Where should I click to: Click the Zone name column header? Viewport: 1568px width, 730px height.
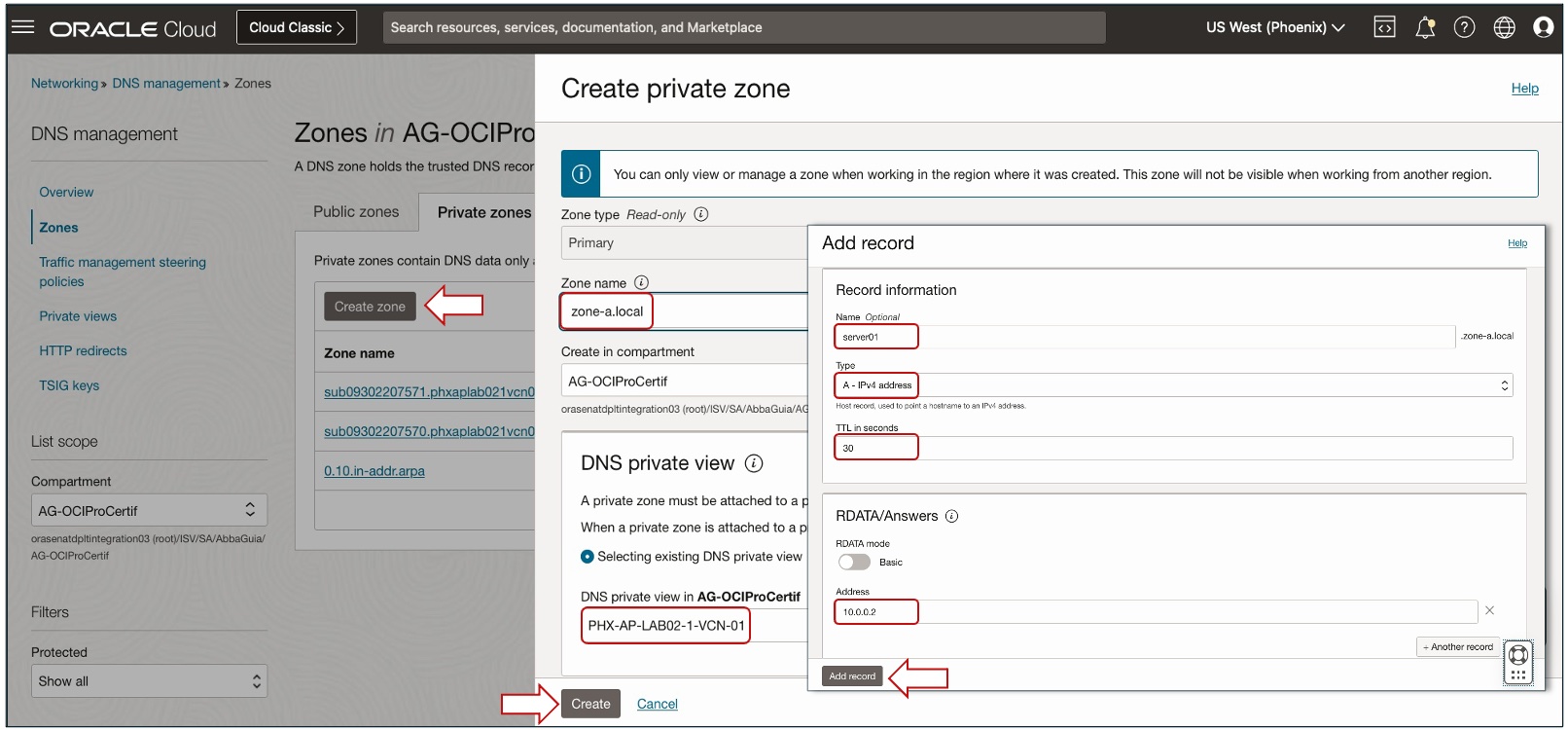pos(359,353)
